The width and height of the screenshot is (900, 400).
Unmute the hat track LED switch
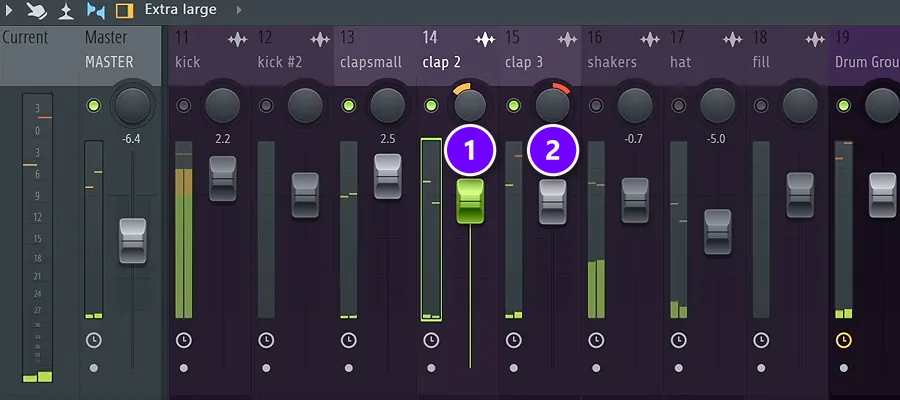point(678,106)
